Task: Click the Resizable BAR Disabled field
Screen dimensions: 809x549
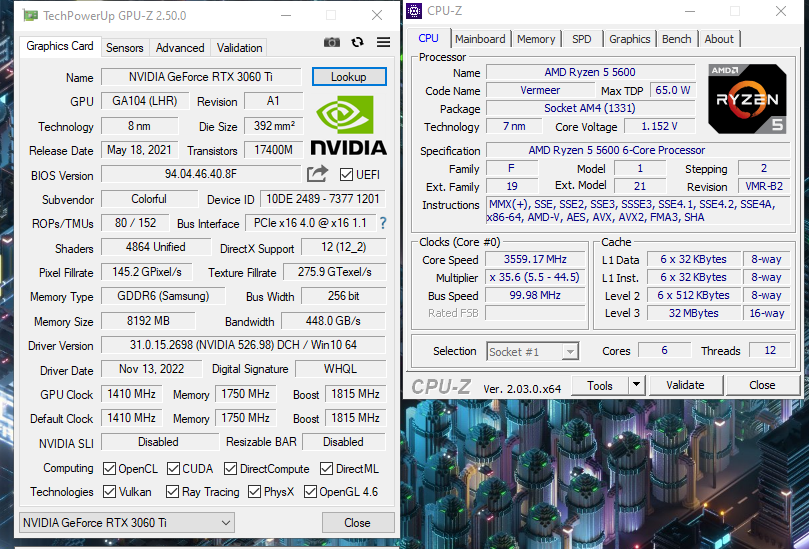Action: click(344, 442)
